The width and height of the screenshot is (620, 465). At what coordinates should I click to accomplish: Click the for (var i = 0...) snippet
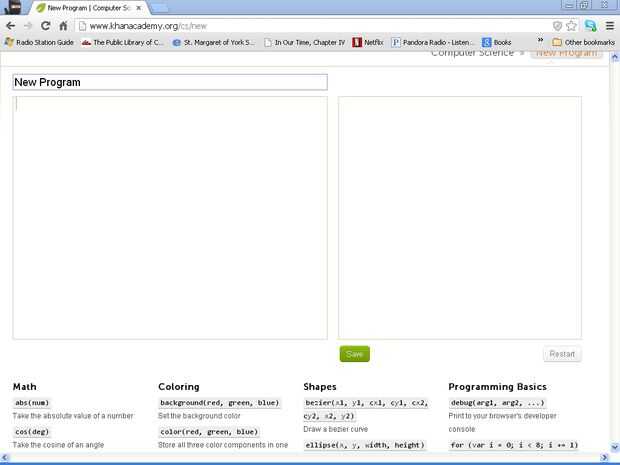(x=514, y=445)
